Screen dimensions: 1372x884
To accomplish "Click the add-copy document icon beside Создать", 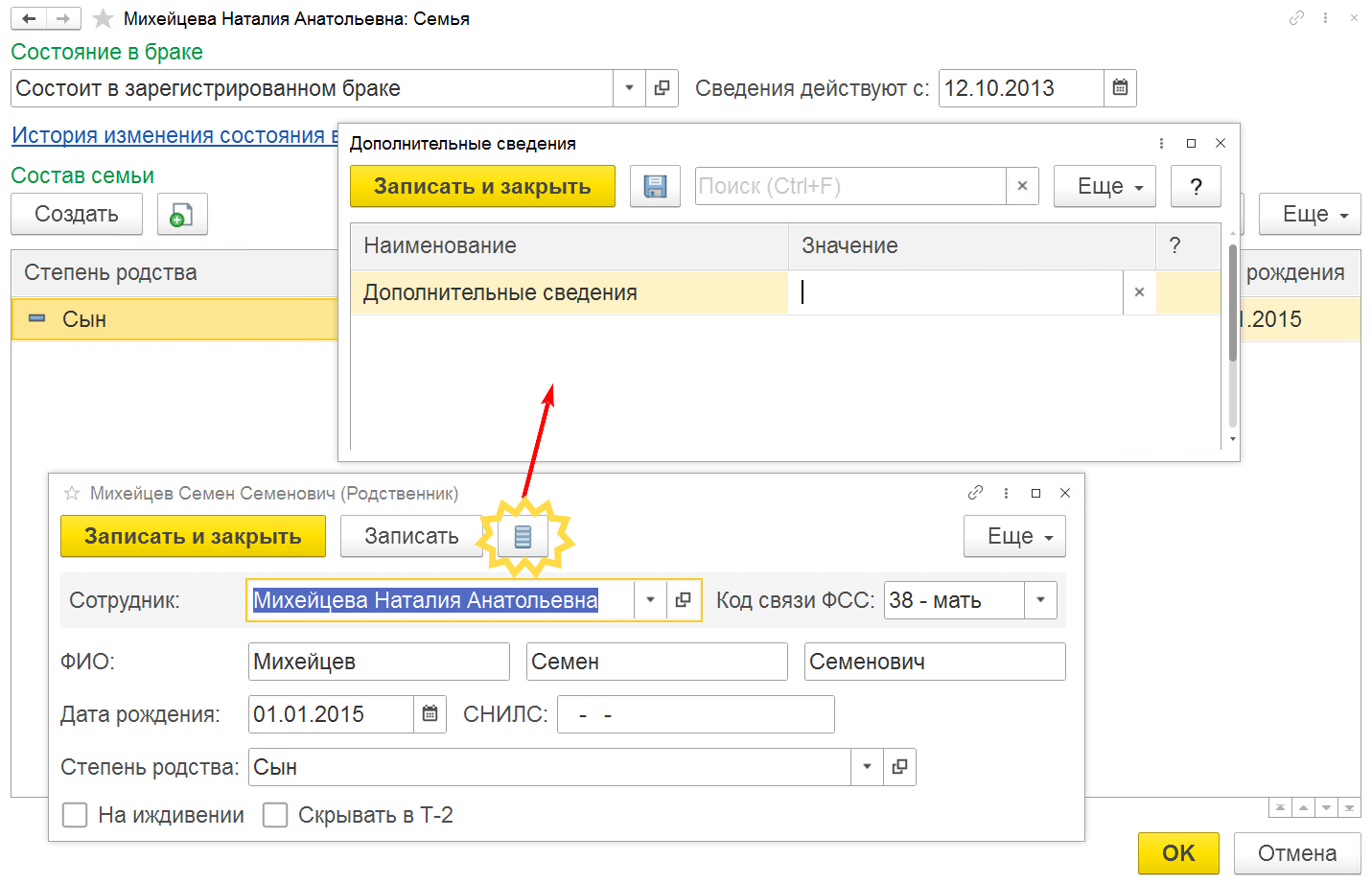I will coord(182,215).
